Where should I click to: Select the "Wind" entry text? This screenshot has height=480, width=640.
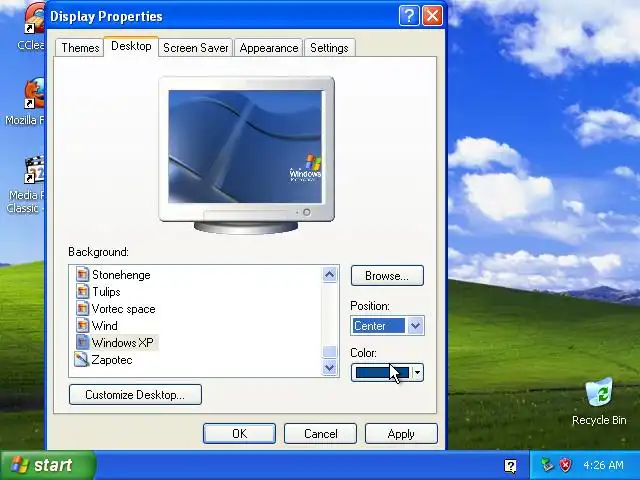(104, 326)
